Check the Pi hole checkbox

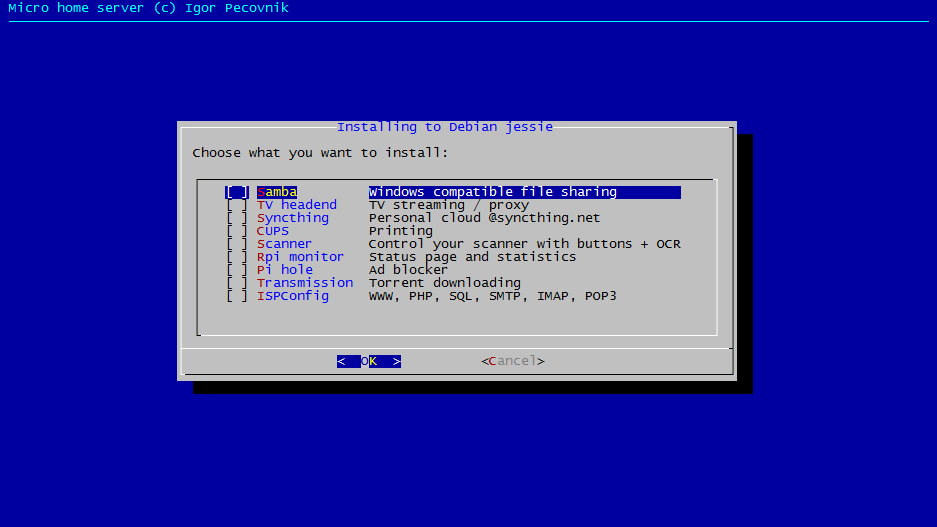[237, 270]
